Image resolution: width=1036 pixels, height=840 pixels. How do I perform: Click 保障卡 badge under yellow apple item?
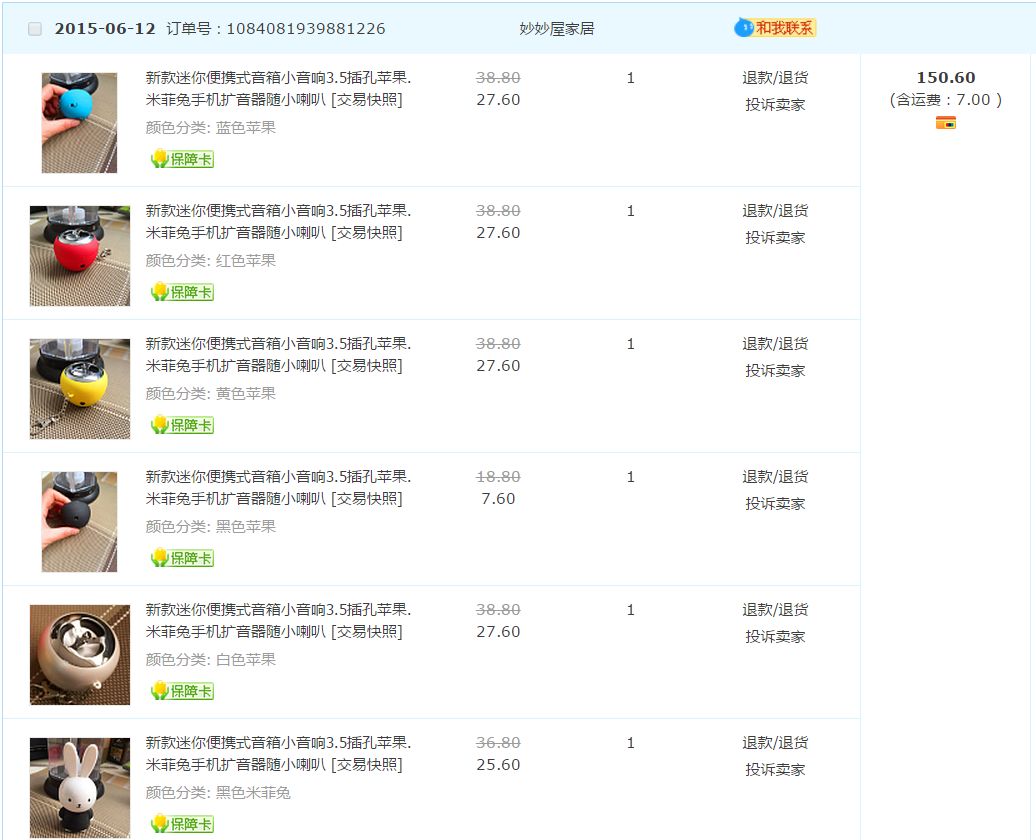[182, 425]
